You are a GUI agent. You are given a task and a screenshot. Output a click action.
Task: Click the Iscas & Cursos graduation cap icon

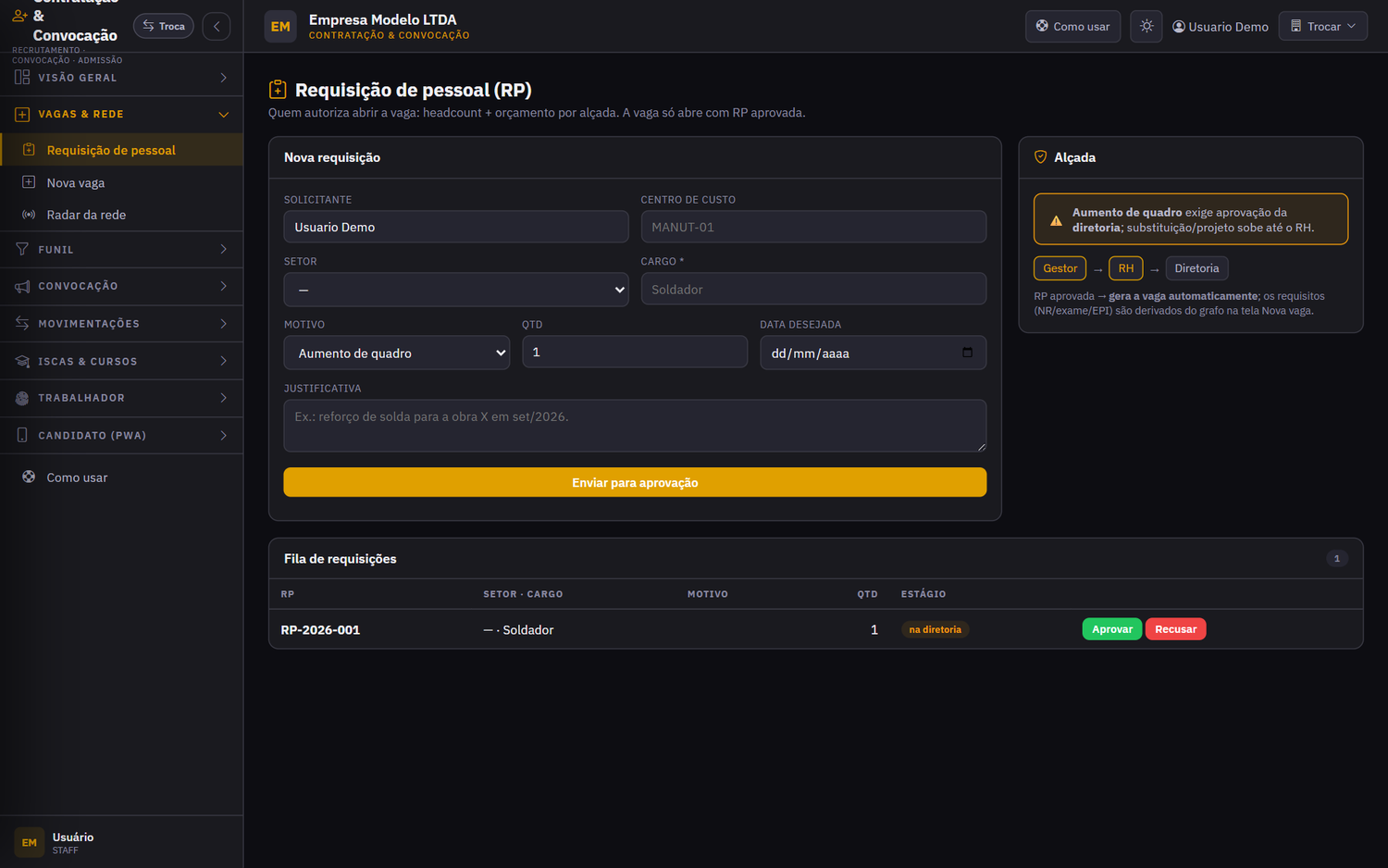point(22,362)
